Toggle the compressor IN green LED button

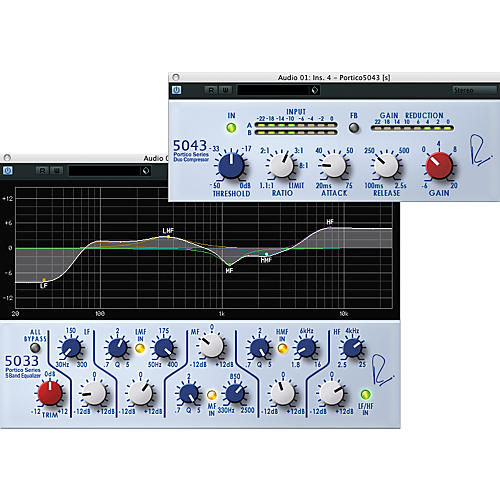pyautogui.click(x=231, y=128)
